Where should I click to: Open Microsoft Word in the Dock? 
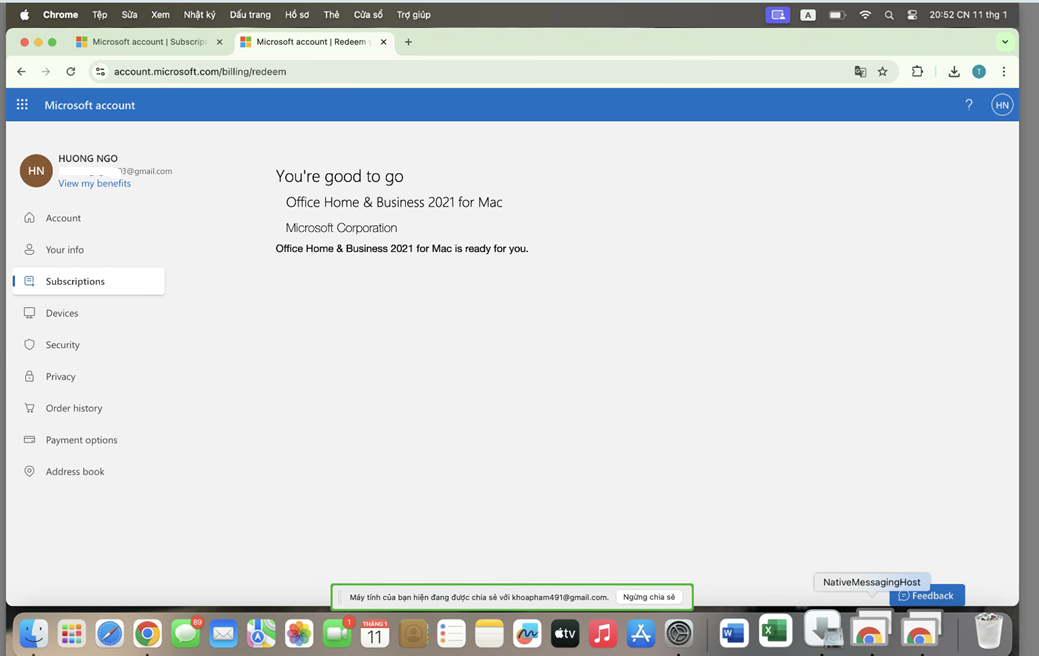tap(734, 632)
